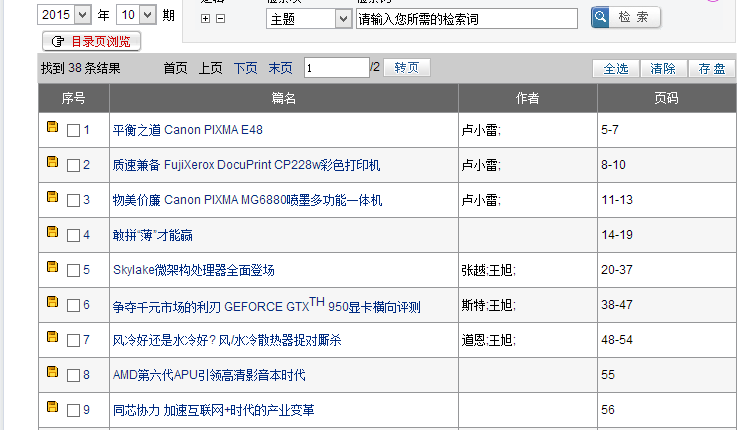Click the page number input field
Viewport: 754px width, 430px height.
pyautogui.click(x=337, y=68)
